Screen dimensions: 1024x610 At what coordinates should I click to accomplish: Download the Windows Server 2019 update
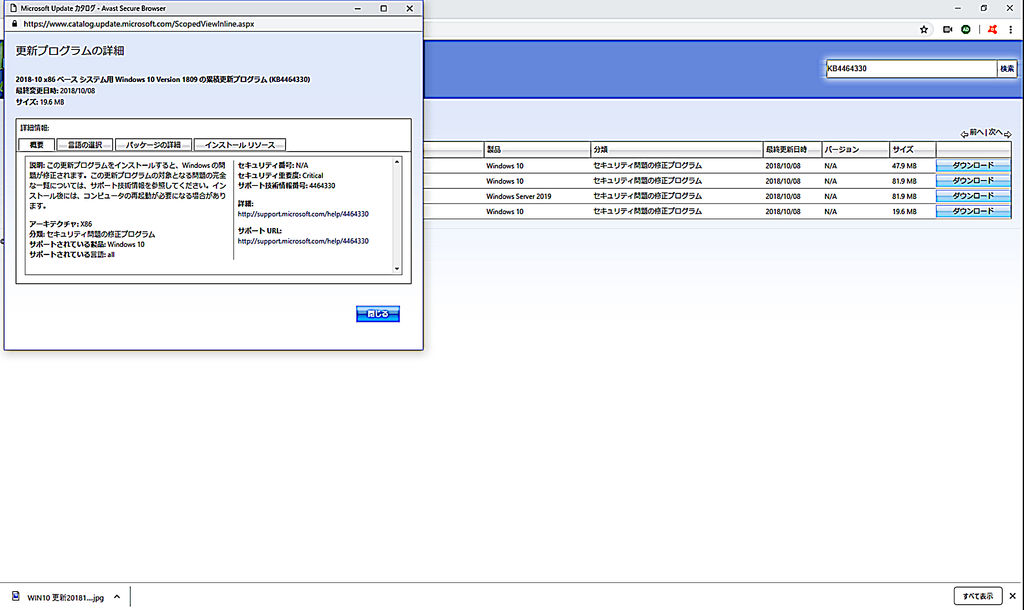tap(972, 196)
